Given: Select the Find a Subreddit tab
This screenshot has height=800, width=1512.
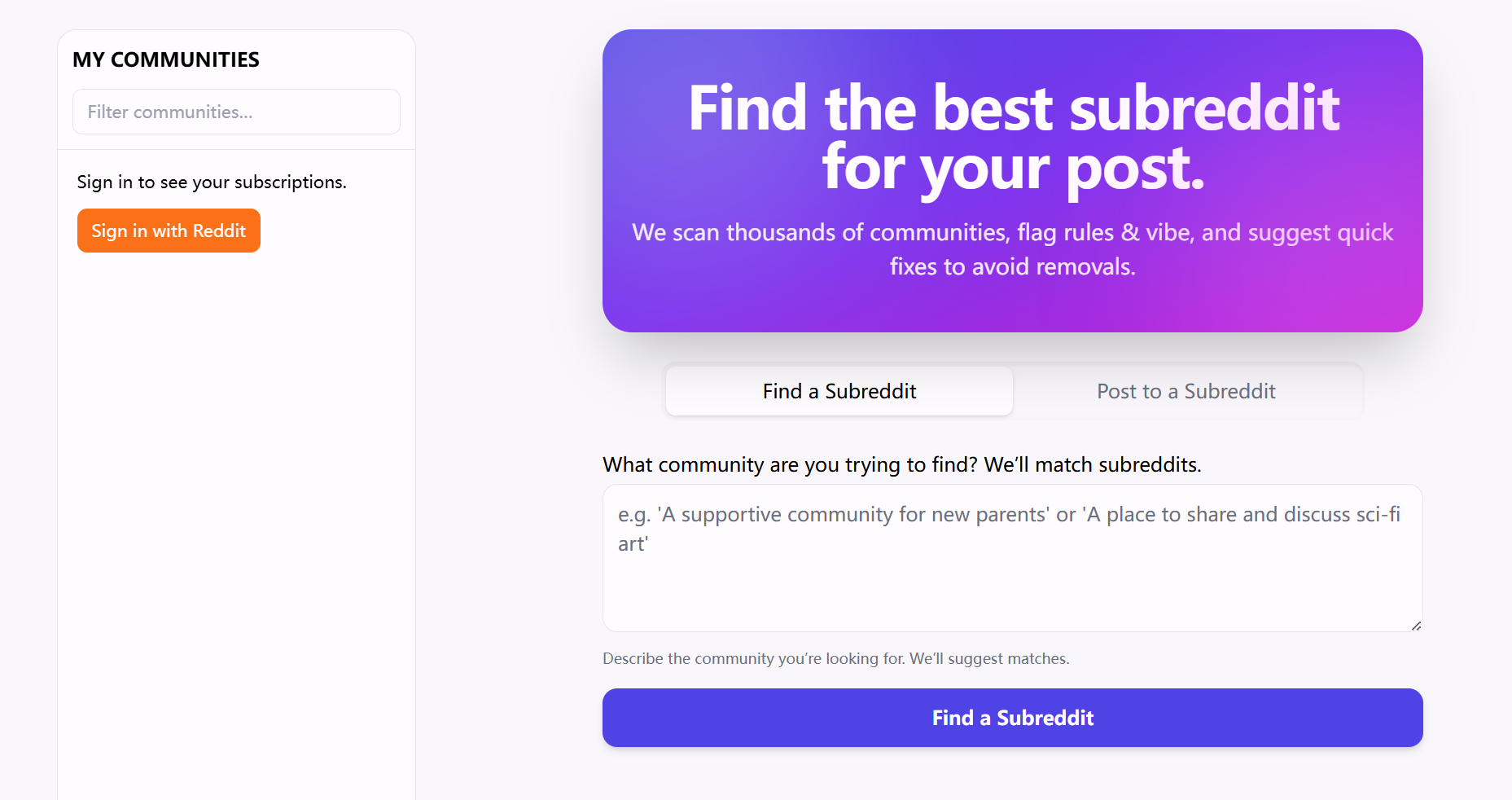Looking at the screenshot, I should pyautogui.click(x=839, y=391).
